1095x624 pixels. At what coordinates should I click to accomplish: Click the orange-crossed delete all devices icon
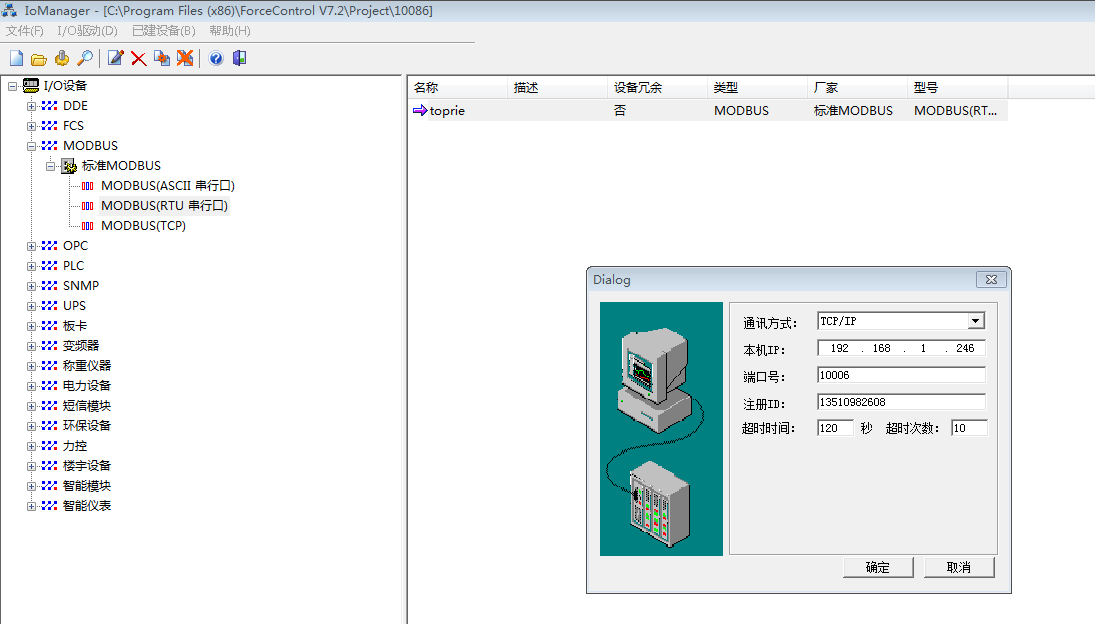(185, 59)
